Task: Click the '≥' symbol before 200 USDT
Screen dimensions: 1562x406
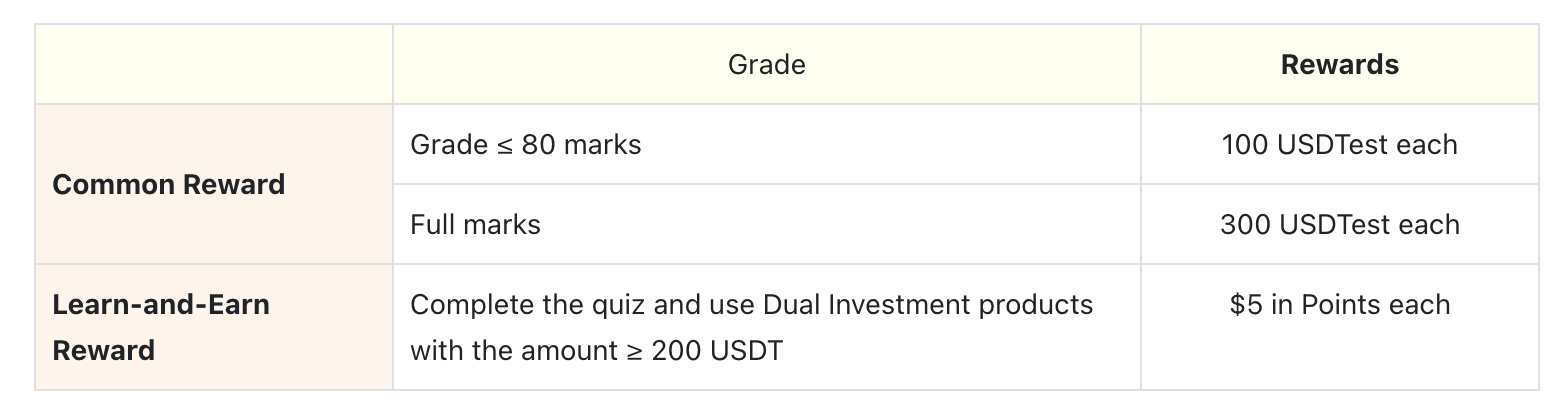Action: click(633, 351)
